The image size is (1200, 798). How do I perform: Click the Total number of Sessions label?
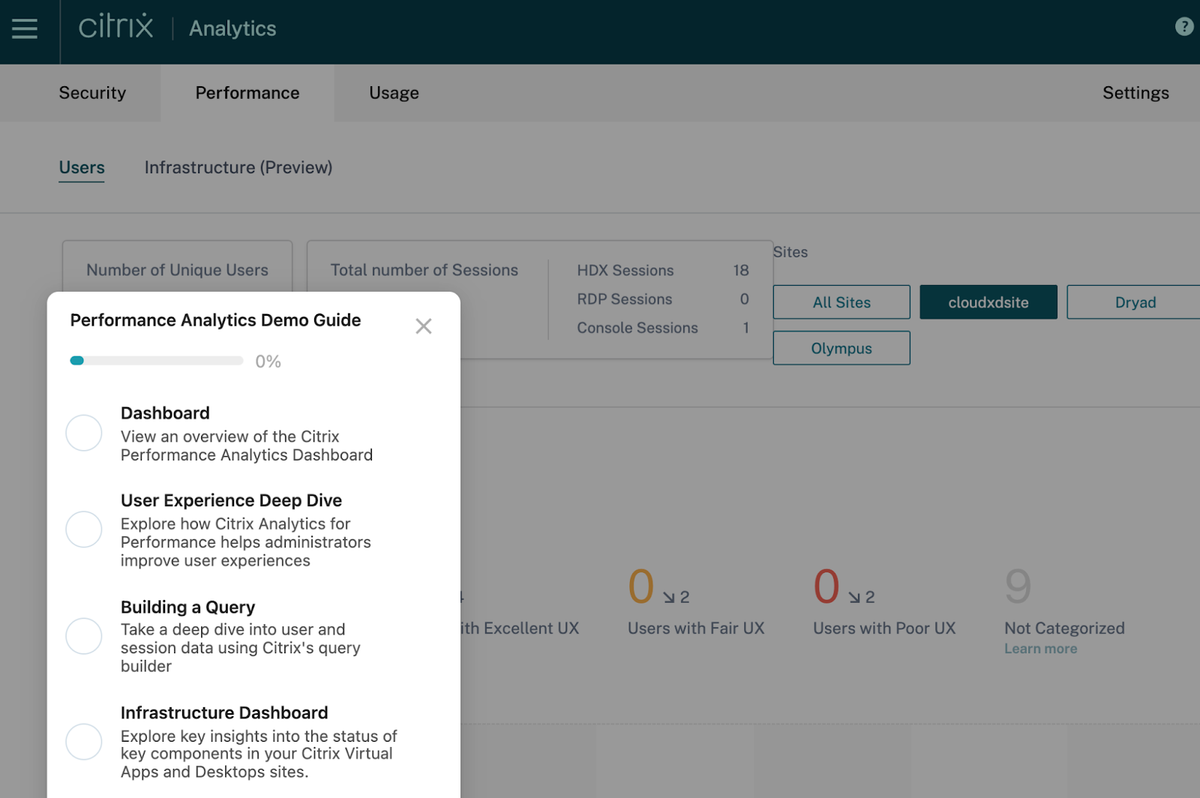point(424,270)
